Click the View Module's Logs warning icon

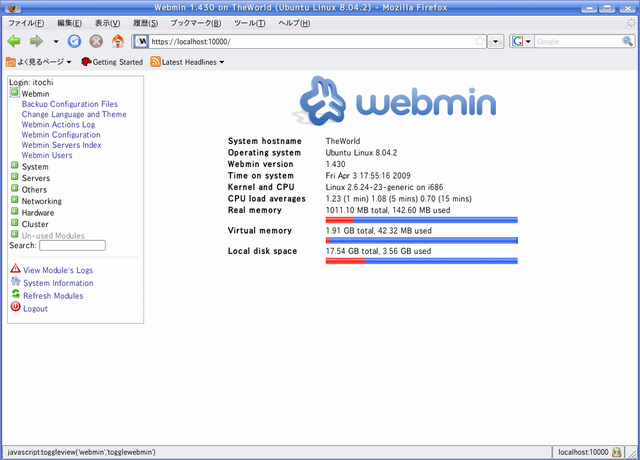pos(16,269)
